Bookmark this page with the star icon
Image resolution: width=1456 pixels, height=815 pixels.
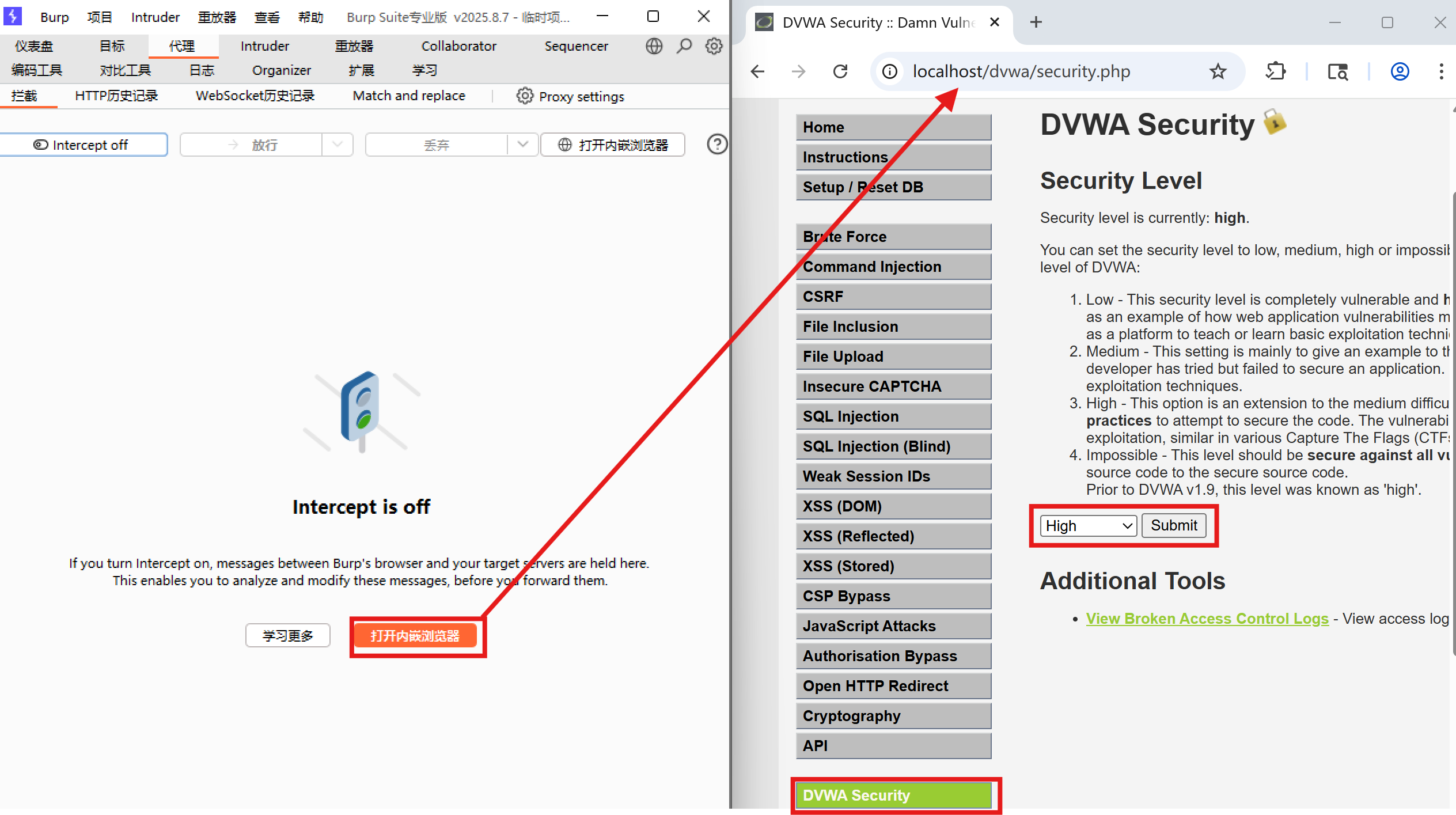(x=1218, y=71)
